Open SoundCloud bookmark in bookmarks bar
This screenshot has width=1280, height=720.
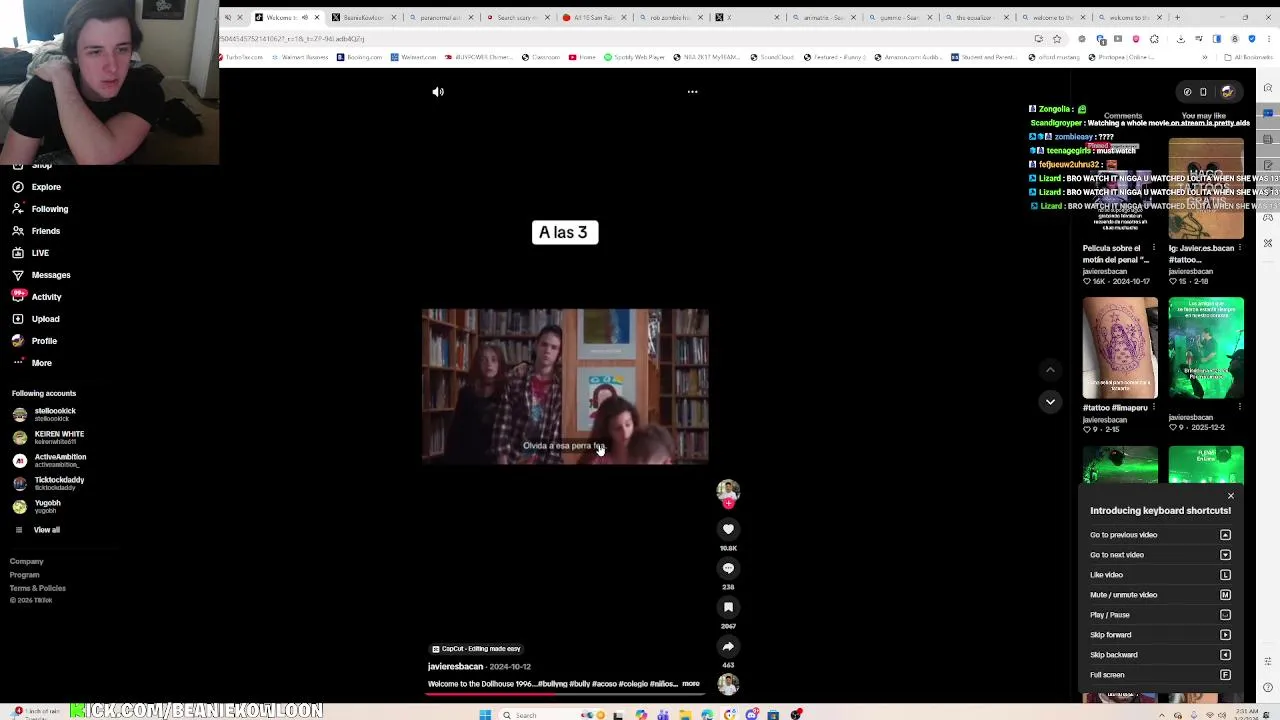(772, 57)
